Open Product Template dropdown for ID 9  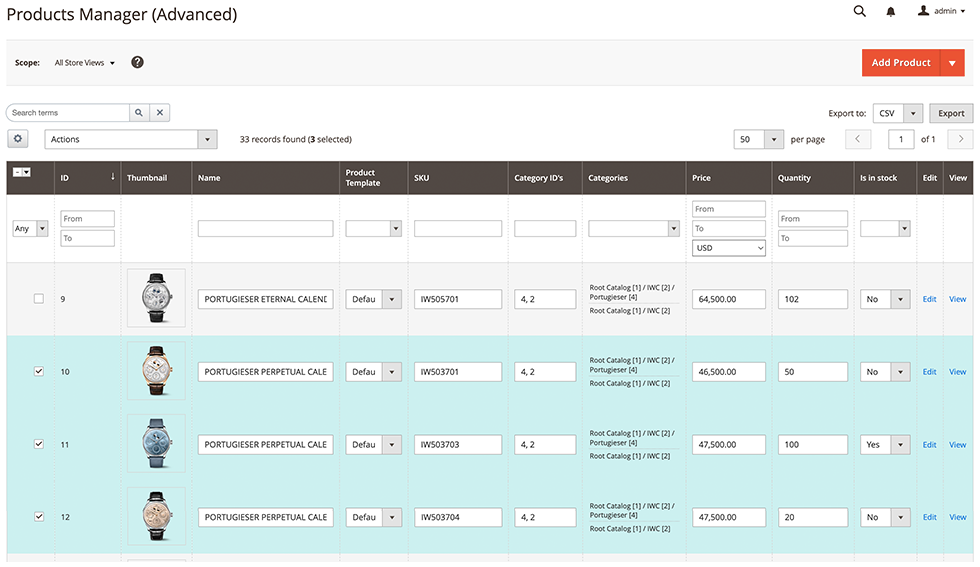pos(374,299)
